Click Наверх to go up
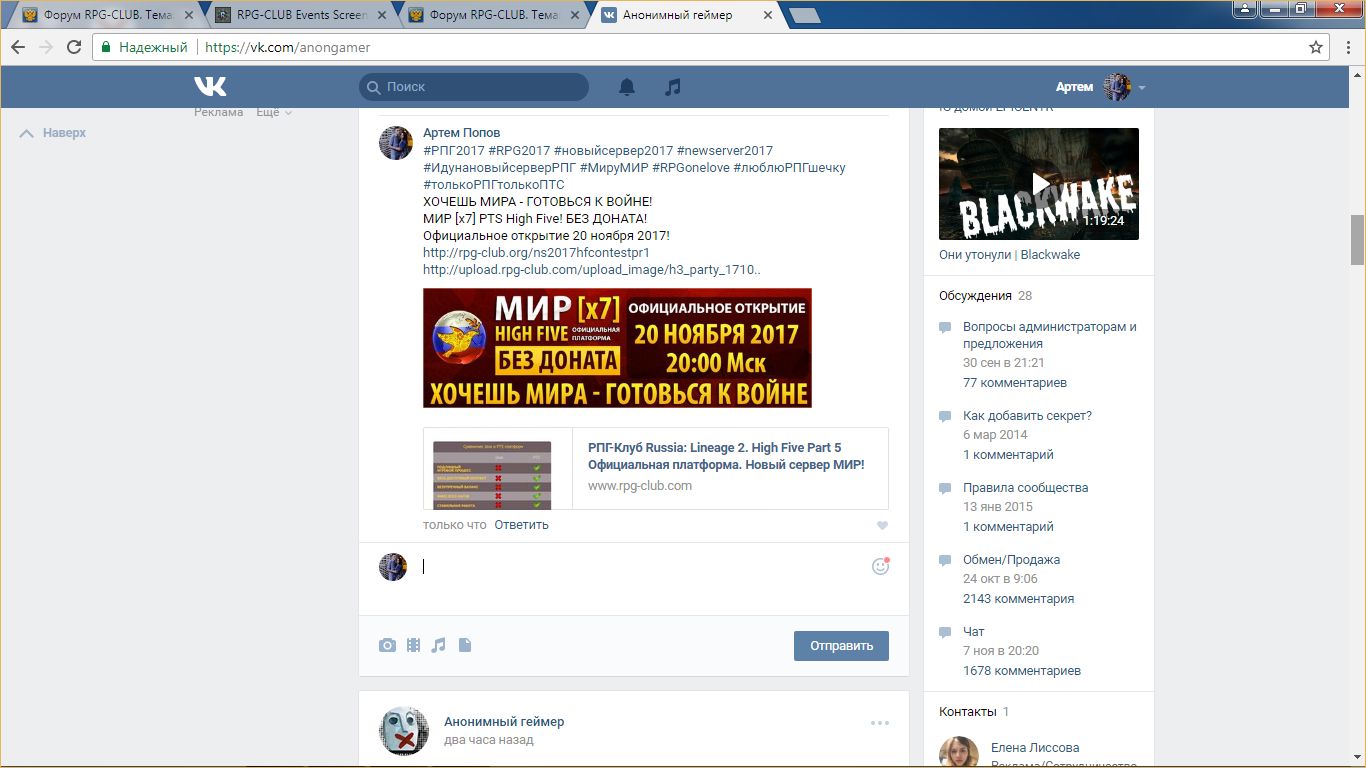Image resolution: width=1366 pixels, height=768 pixels. pyautogui.click(x=54, y=133)
